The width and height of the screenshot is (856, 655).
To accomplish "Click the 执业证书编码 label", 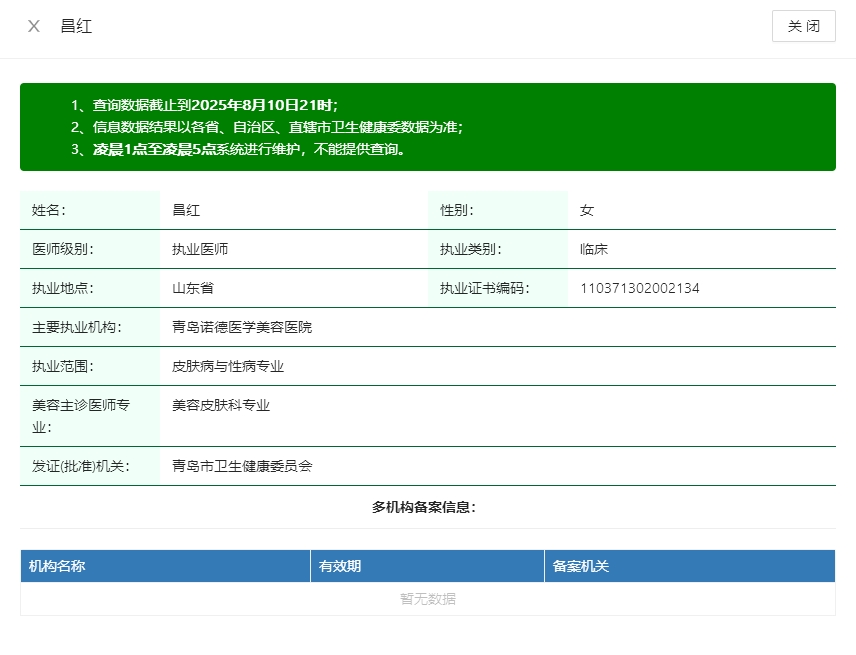I will point(485,288).
